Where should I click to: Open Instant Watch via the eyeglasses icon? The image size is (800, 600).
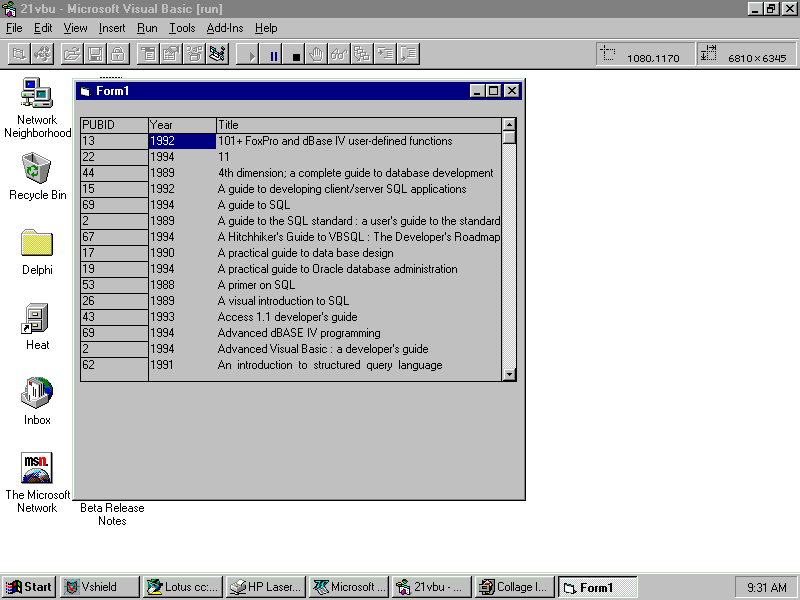339,54
